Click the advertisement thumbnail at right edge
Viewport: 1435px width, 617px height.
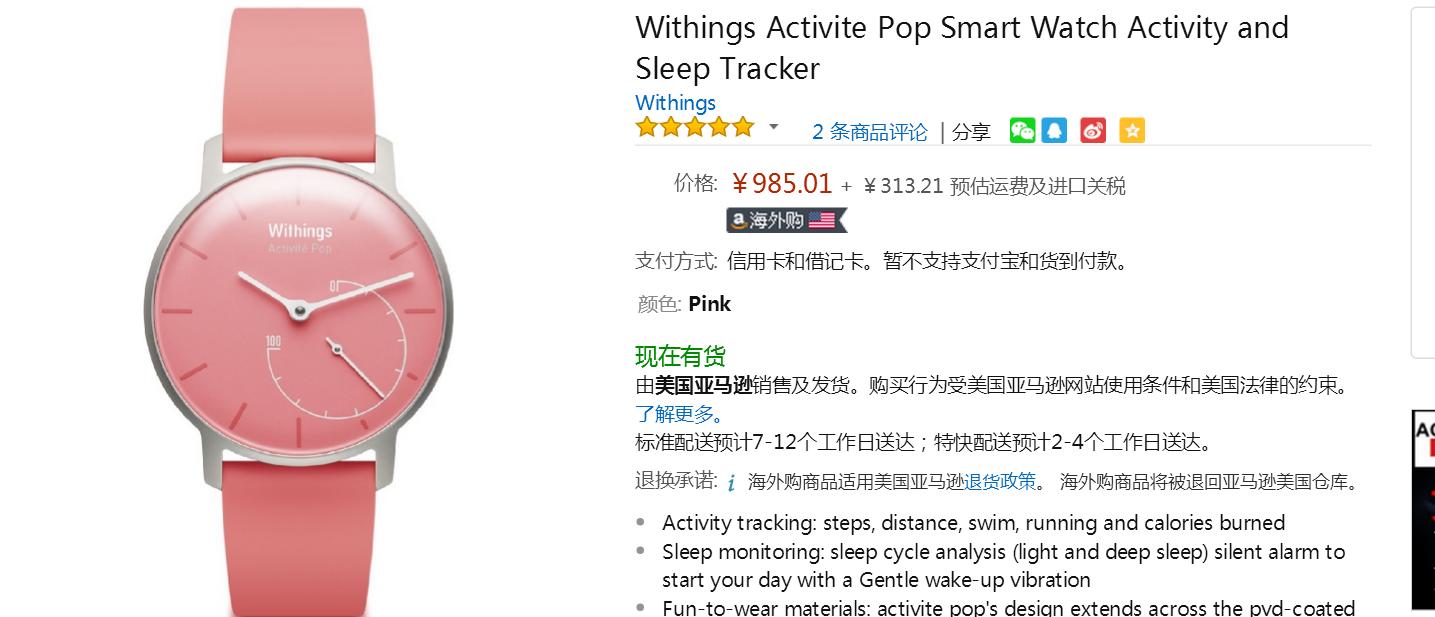point(1423,510)
